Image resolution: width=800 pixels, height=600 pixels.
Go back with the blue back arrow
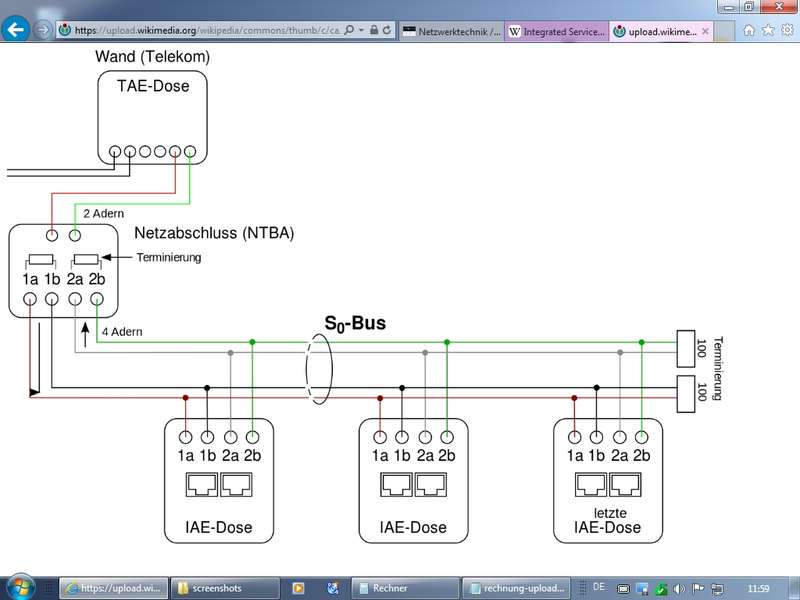click(15, 29)
